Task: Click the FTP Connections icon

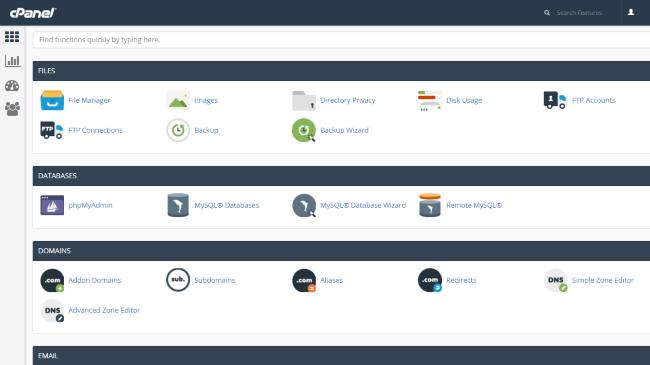Action: pos(52,130)
